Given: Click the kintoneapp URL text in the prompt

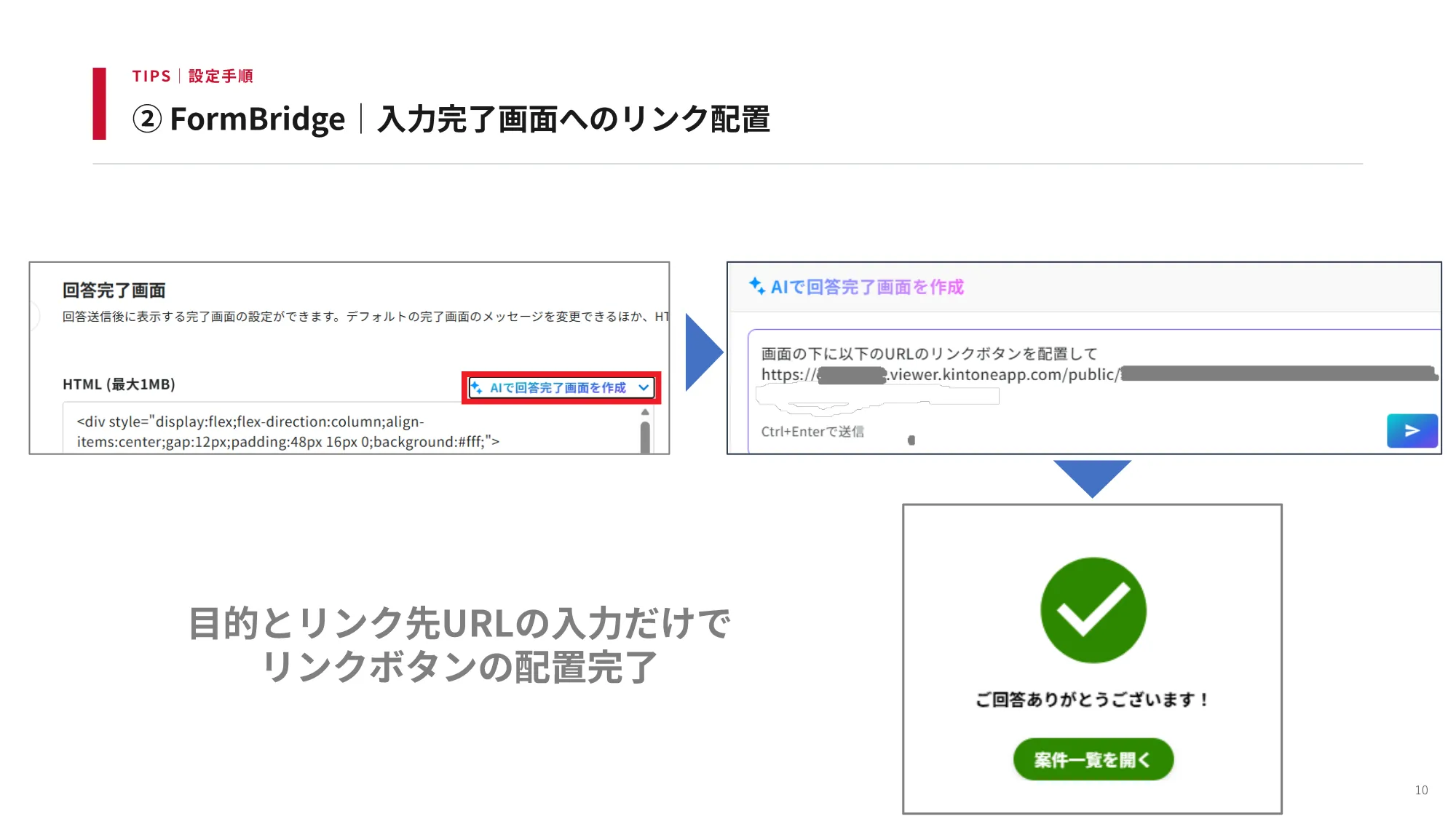Looking at the screenshot, I should [x=1099, y=375].
